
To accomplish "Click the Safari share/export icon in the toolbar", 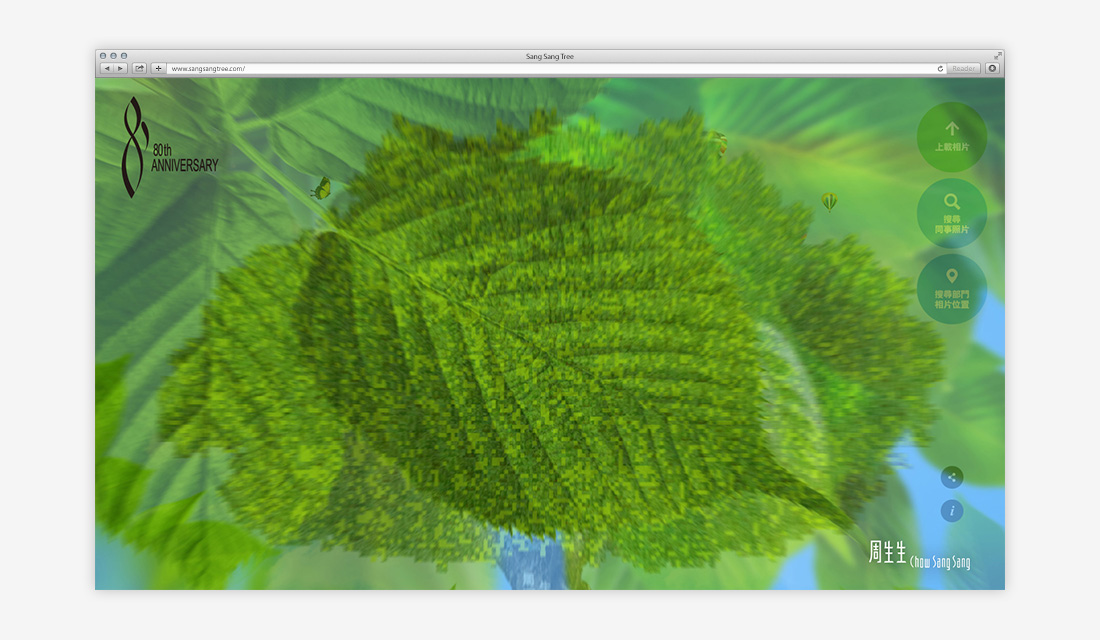I will pyautogui.click(x=139, y=68).
